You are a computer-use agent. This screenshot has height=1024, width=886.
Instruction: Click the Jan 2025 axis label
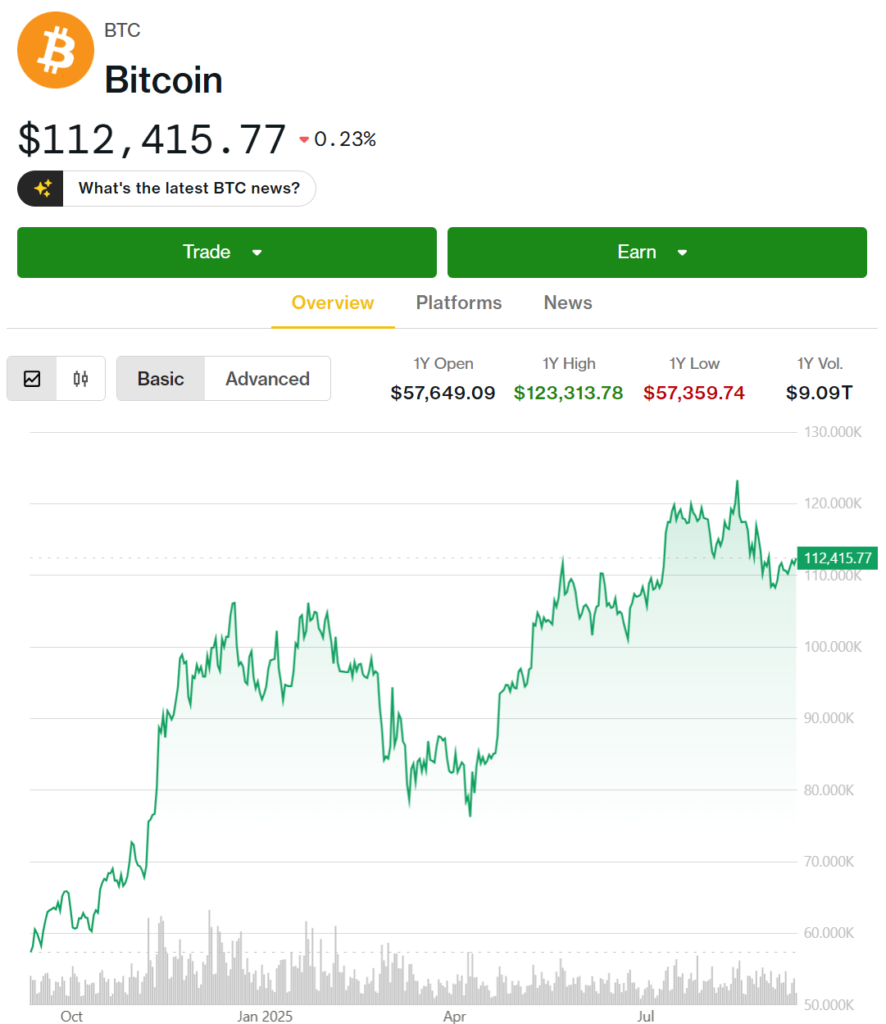click(264, 1016)
